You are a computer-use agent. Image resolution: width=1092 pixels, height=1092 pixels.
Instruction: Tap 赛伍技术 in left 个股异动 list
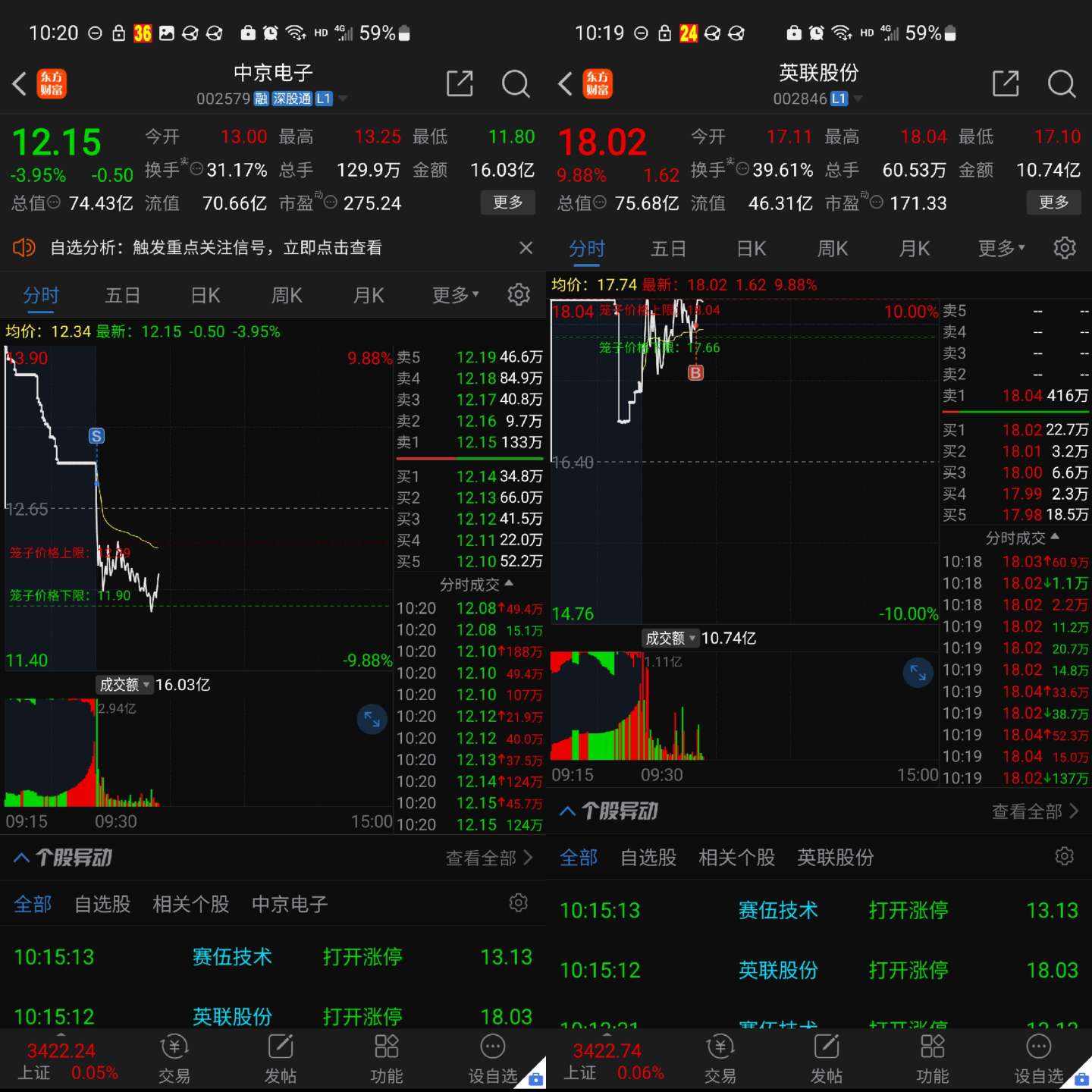[x=232, y=957]
